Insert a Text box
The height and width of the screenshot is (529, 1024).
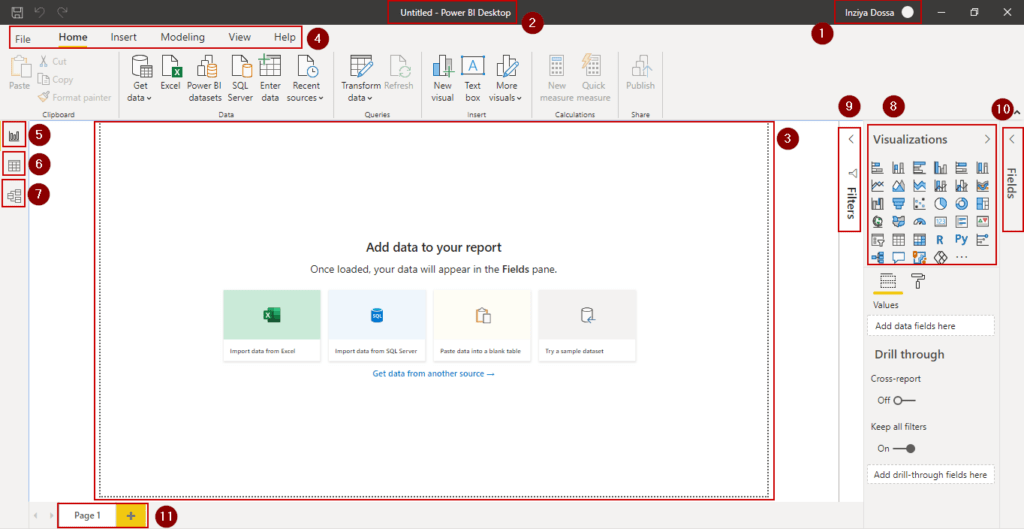tap(473, 79)
